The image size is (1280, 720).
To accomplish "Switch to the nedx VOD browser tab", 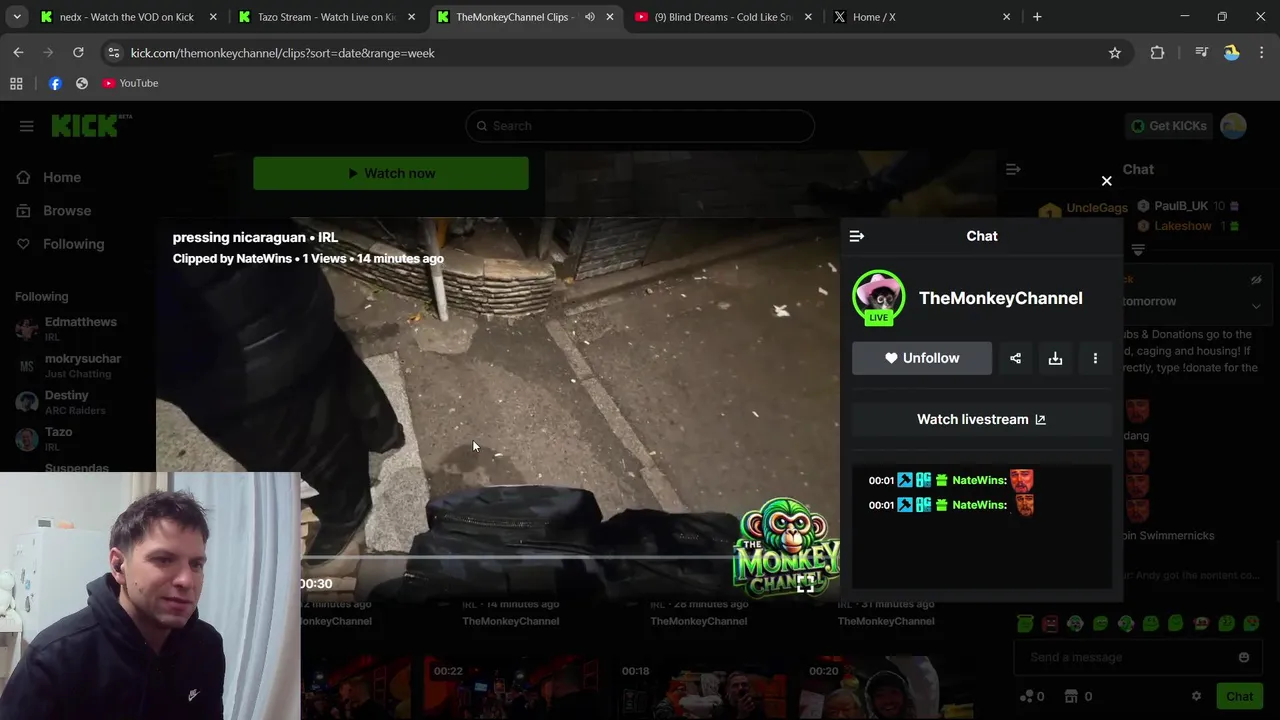I will pos(126,17).
